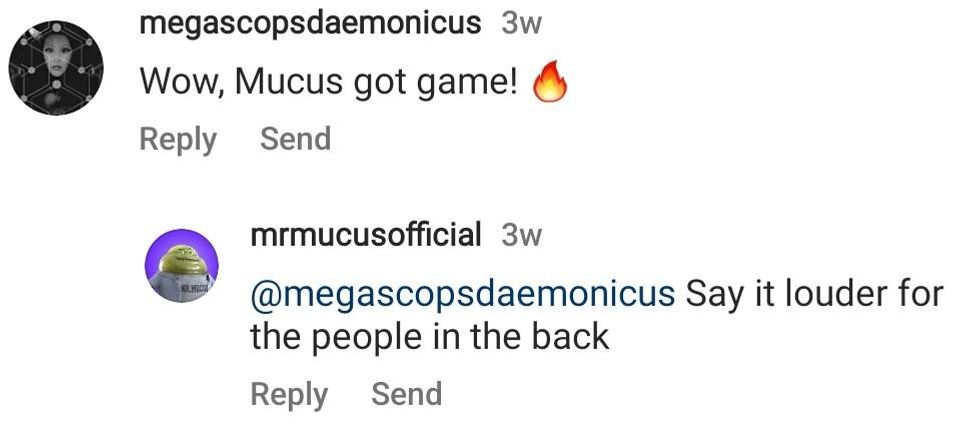Screen dimensions: 980x431
Task: Select the word Mucus in first comment
Action: point(289,81)
